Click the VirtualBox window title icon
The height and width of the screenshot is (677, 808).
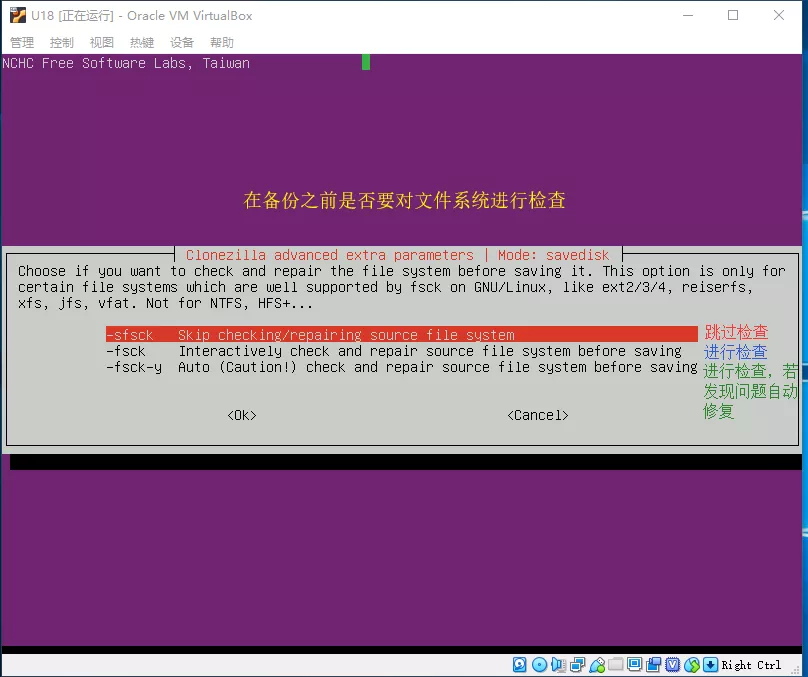click(18, 15)
